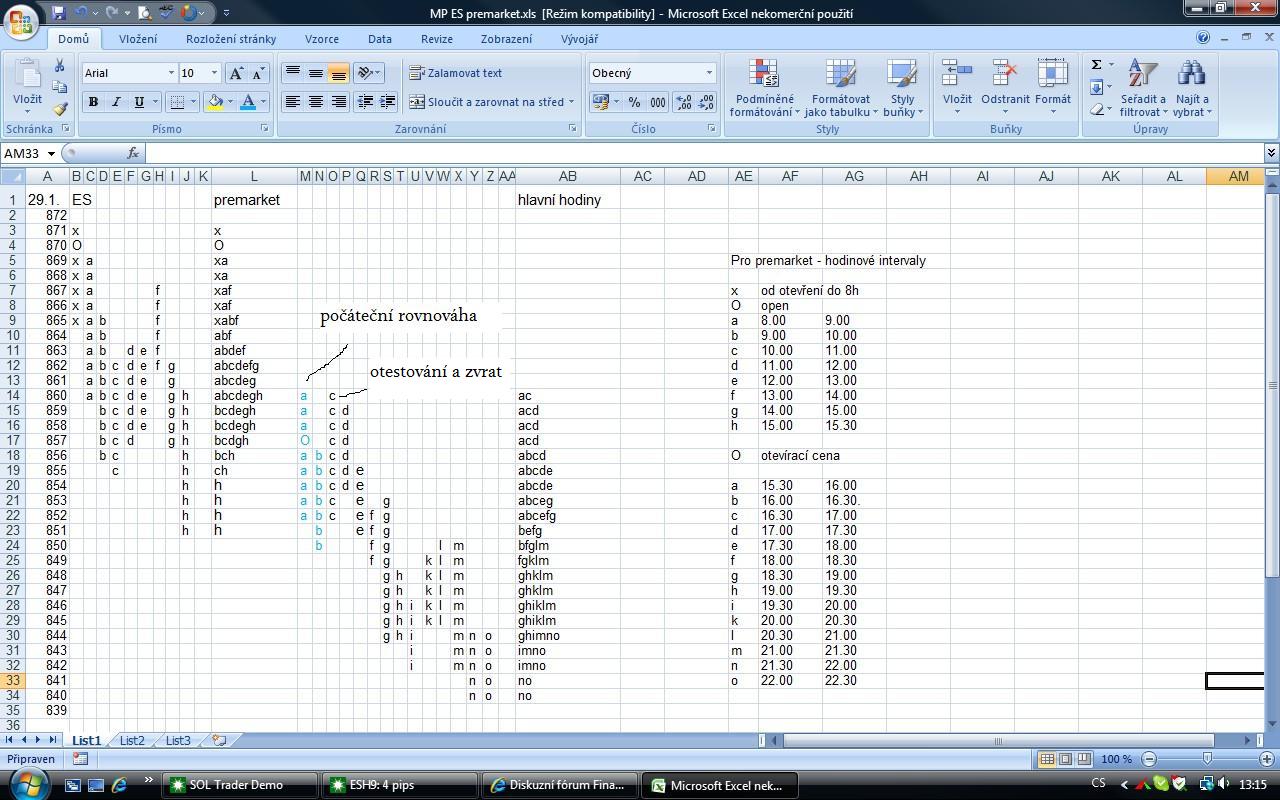Switch to the List2 sheet tab
Image resolution: width=1280 pixels, height=800 pixels.
click(132, 741)
